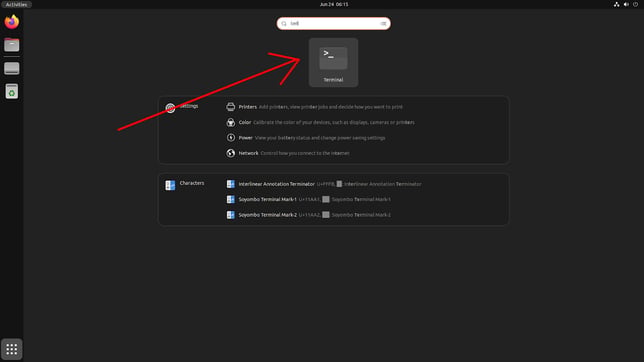
Task: Open the system menu via power icon
Action: (x=635, y=4)
